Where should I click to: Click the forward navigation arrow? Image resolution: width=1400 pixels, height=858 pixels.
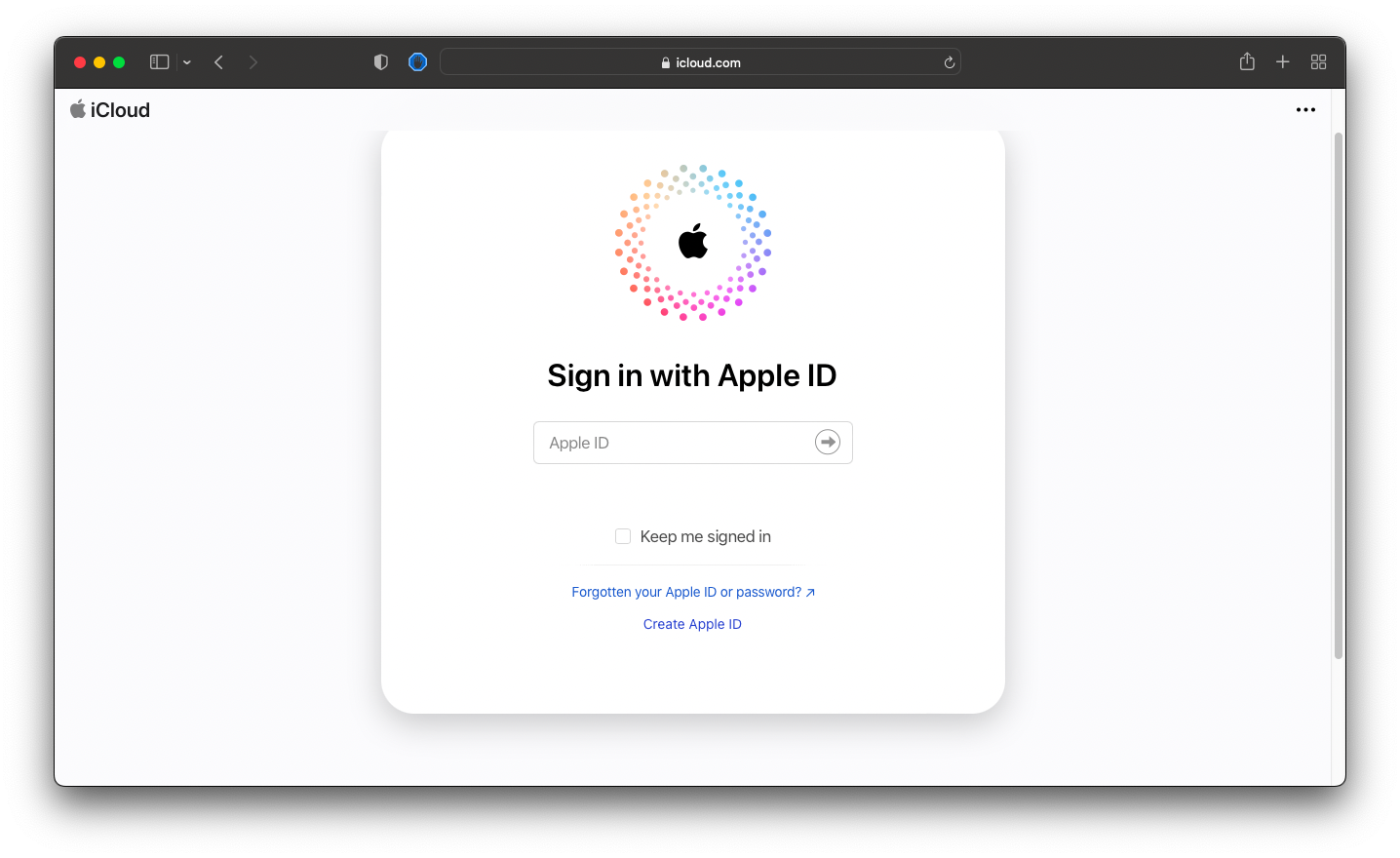point(253,61)
